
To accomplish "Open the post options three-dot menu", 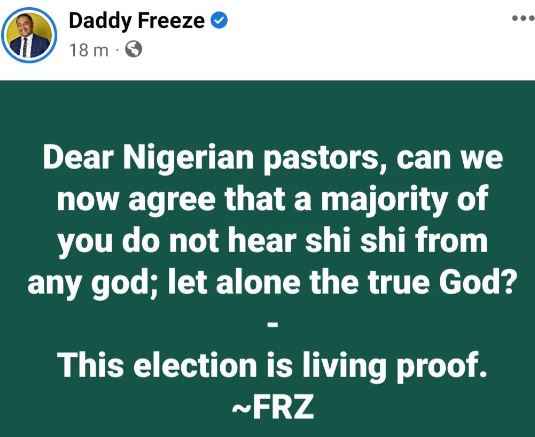I will pos(523,18).
